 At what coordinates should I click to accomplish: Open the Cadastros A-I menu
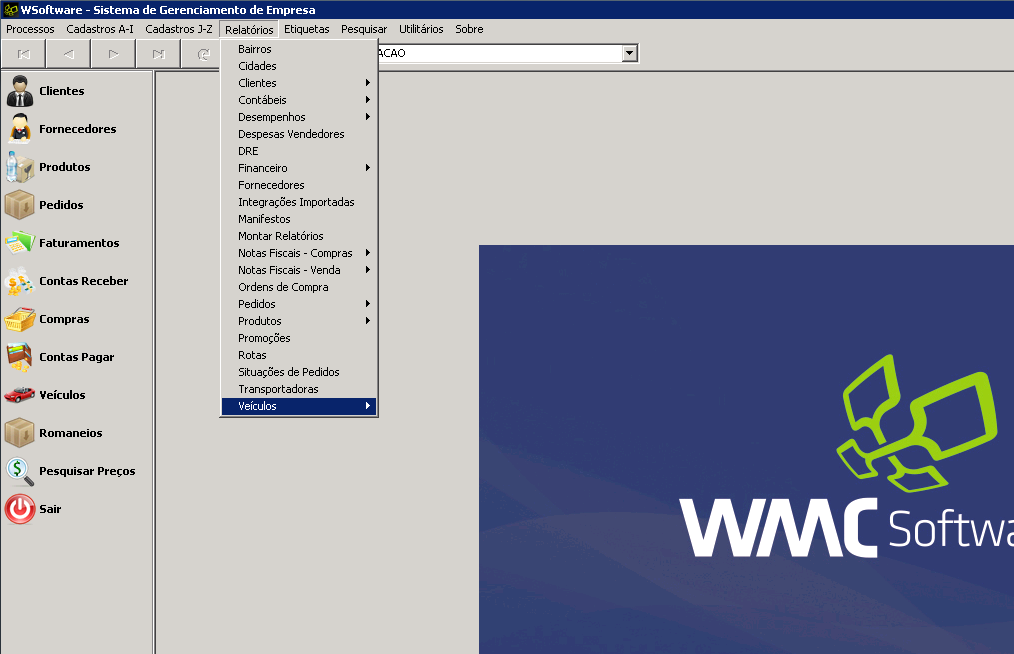click(100, 29)
